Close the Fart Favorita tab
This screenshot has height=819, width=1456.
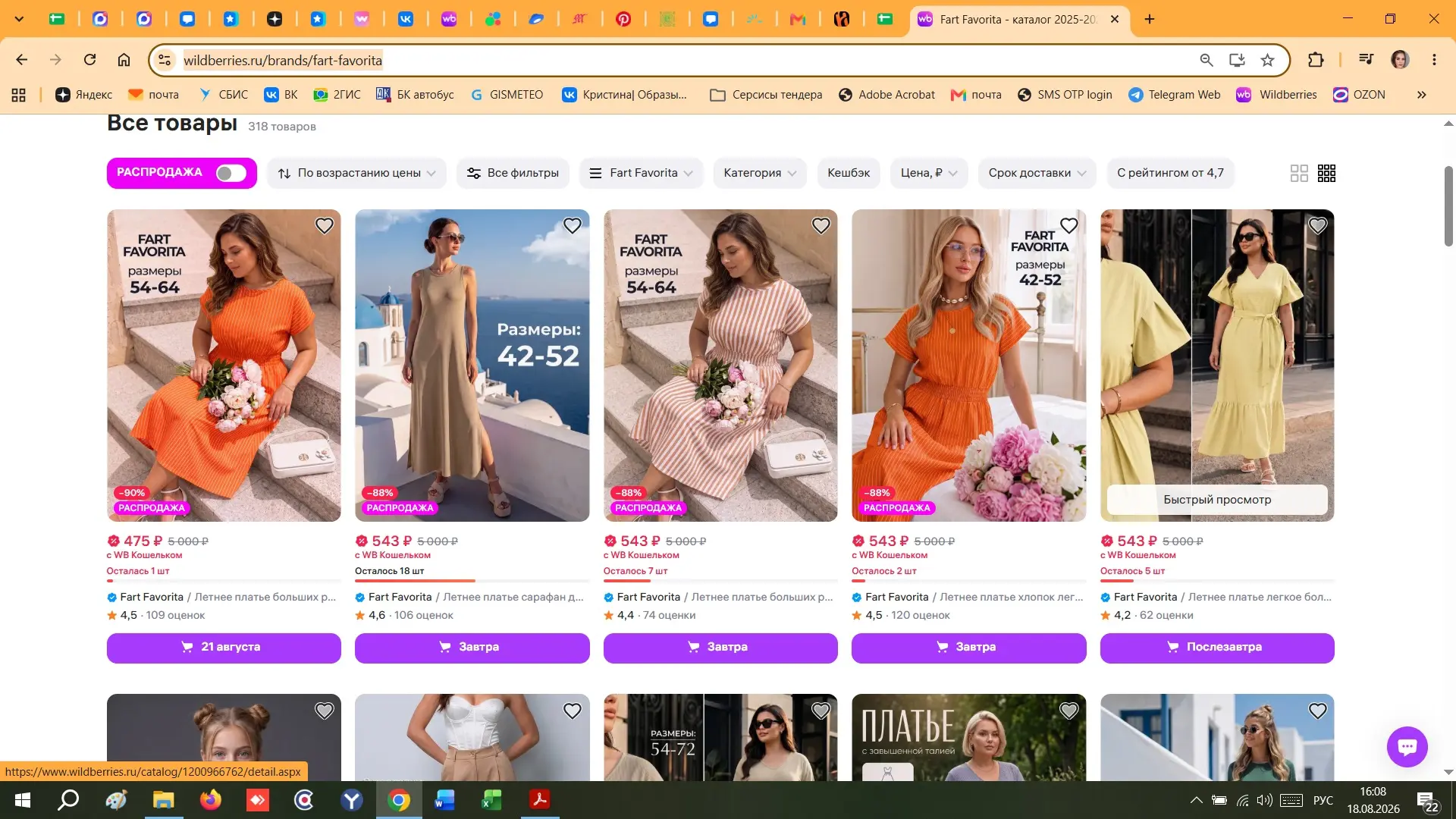tap(1115, 19)
